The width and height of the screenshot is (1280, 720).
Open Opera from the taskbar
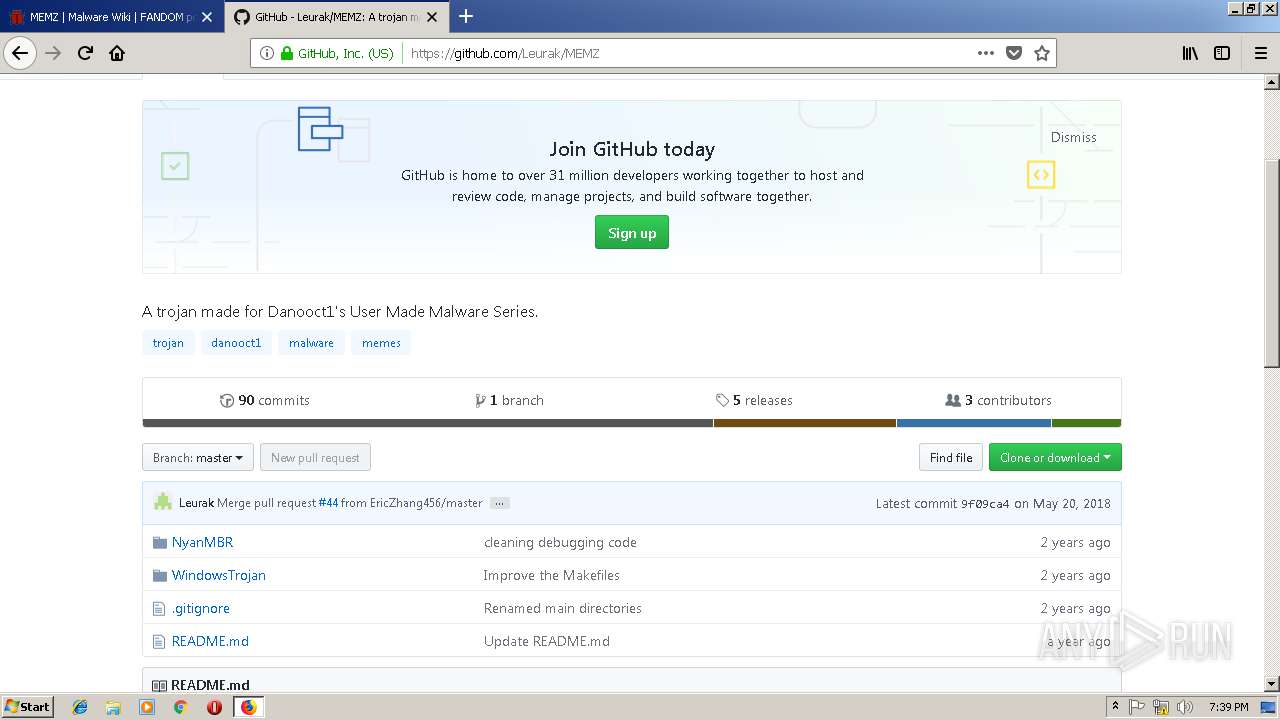(214, 707)
